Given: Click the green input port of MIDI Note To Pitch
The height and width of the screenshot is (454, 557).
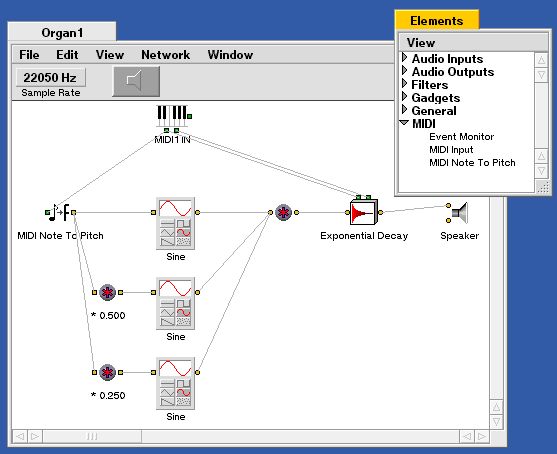Looking at the screenshot, I should pyautogui.click(x=48, y=212).
